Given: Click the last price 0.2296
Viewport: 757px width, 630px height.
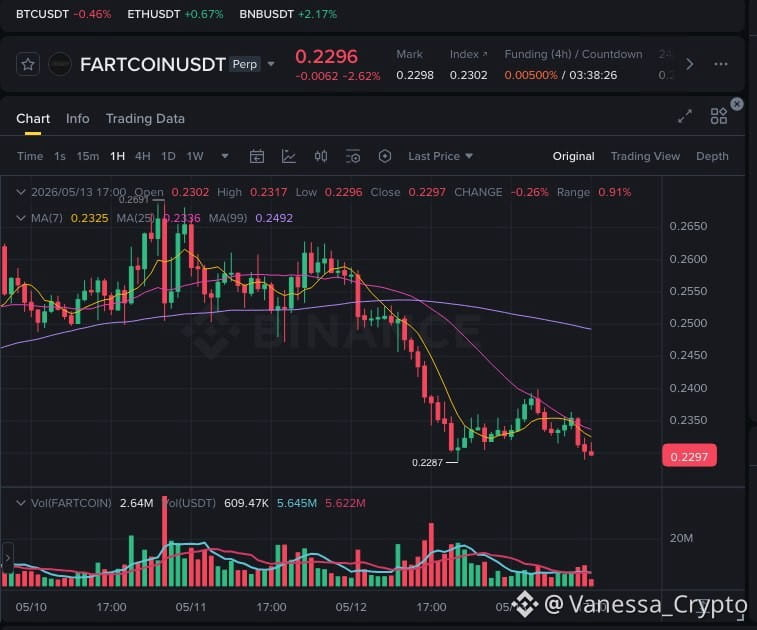Looking at the screenshot, I should (x=326, y=56).
